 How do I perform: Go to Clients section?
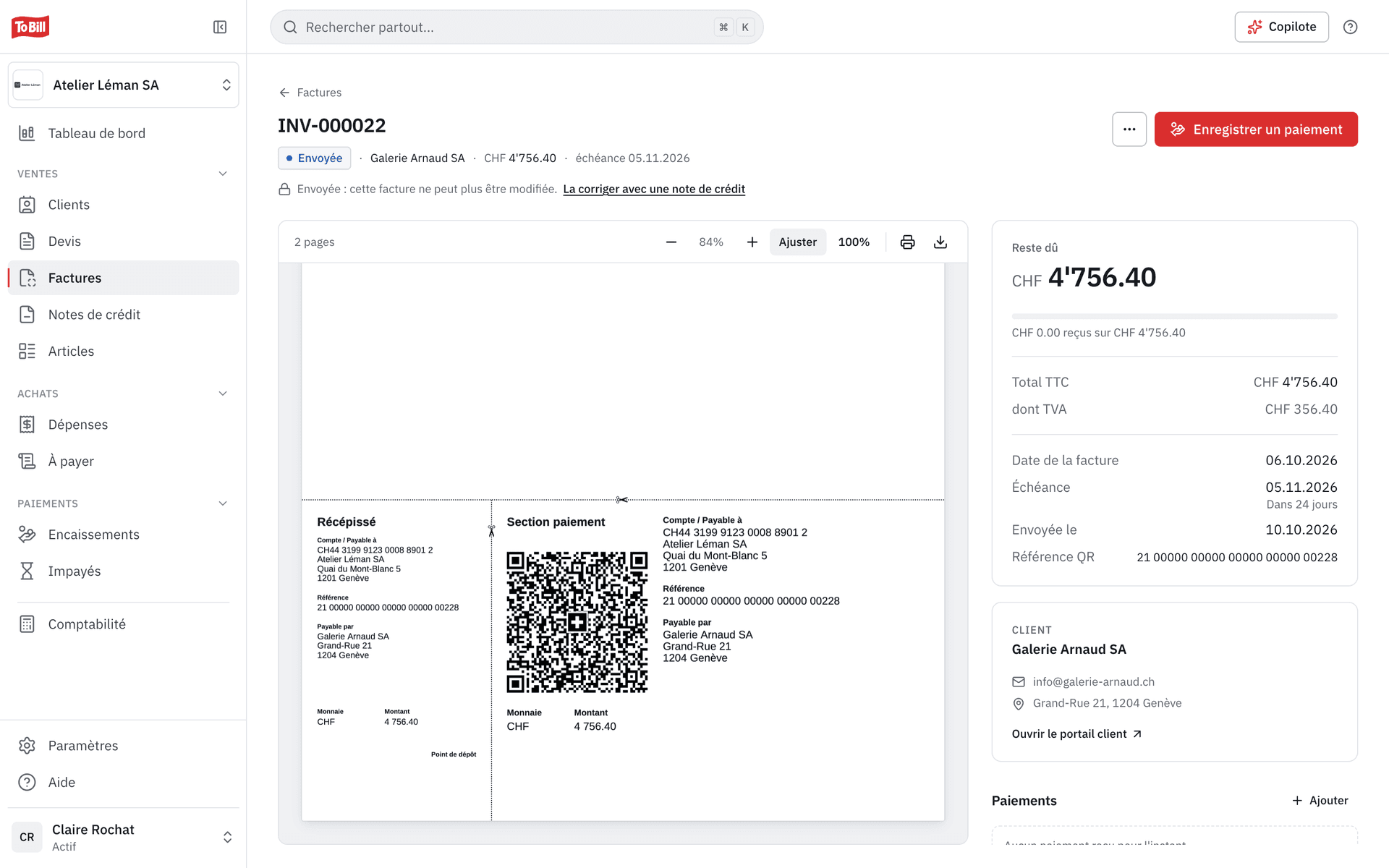[123, 205]
